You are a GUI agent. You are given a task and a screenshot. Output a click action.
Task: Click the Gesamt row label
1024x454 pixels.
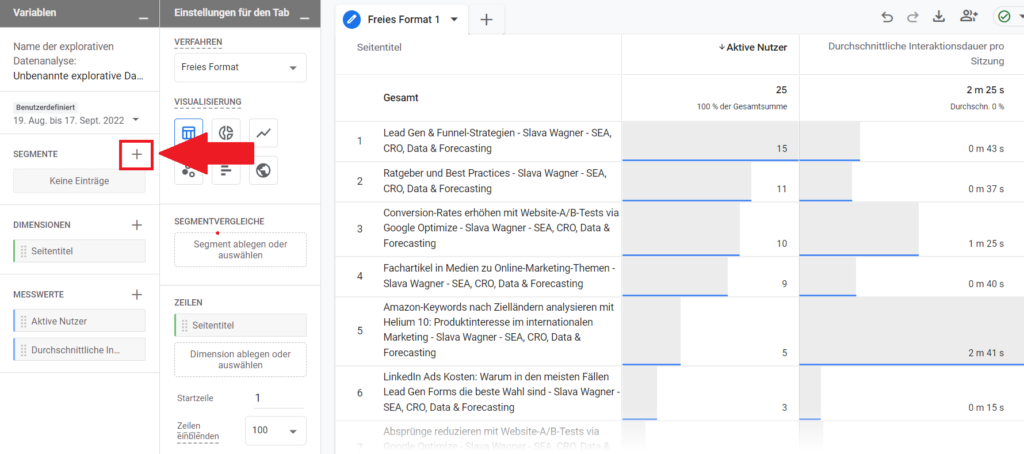pyautogui.click(x=400, y=98)
